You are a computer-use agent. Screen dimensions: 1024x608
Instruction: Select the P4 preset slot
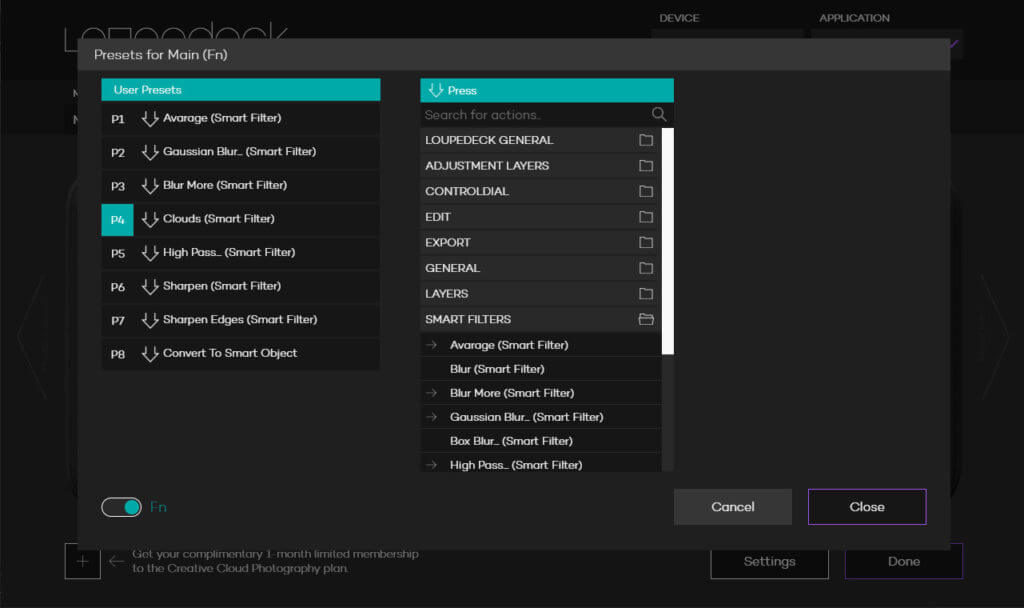click(x=118, y=220)
